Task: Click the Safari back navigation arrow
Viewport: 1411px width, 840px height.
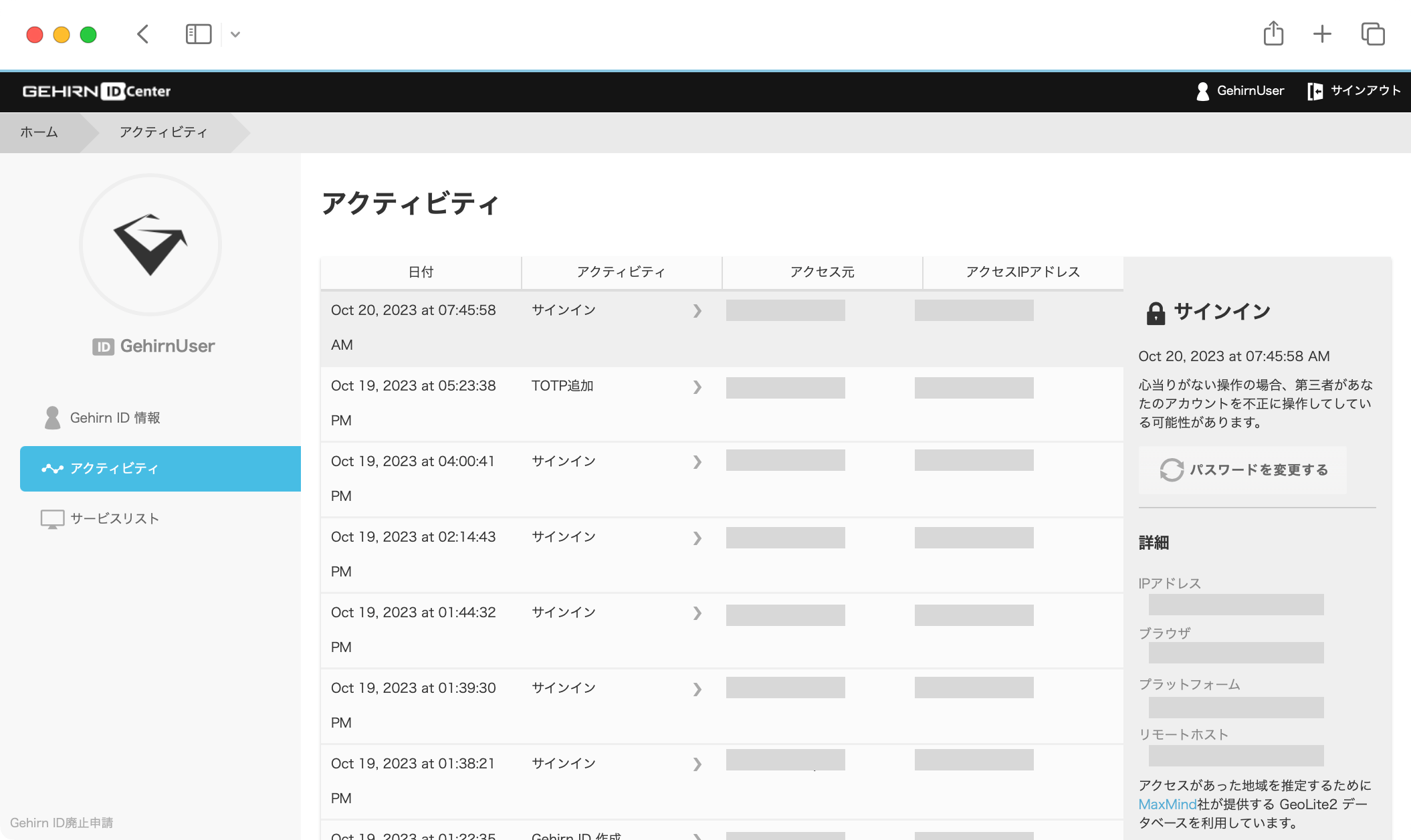Action: (x=142, y=33)
